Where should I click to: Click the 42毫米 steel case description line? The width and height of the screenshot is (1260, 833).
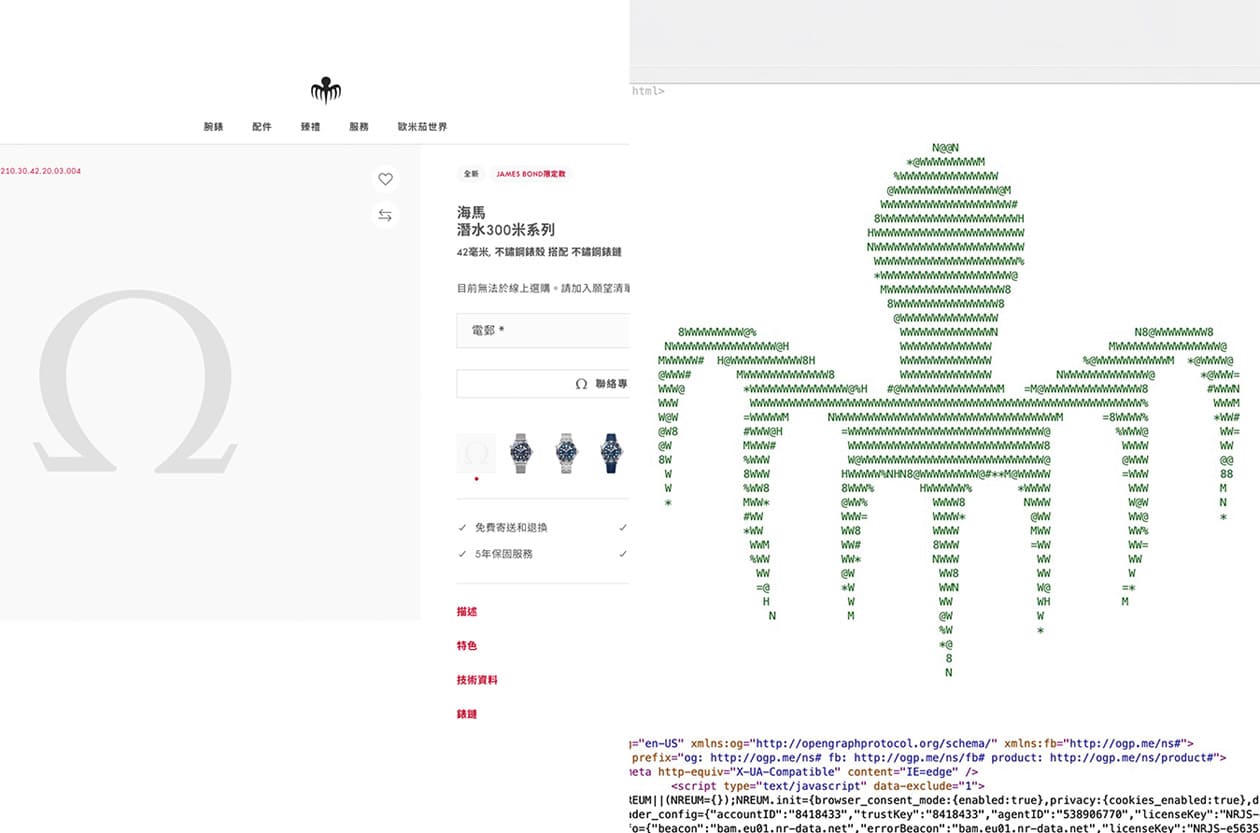(539, 252)
